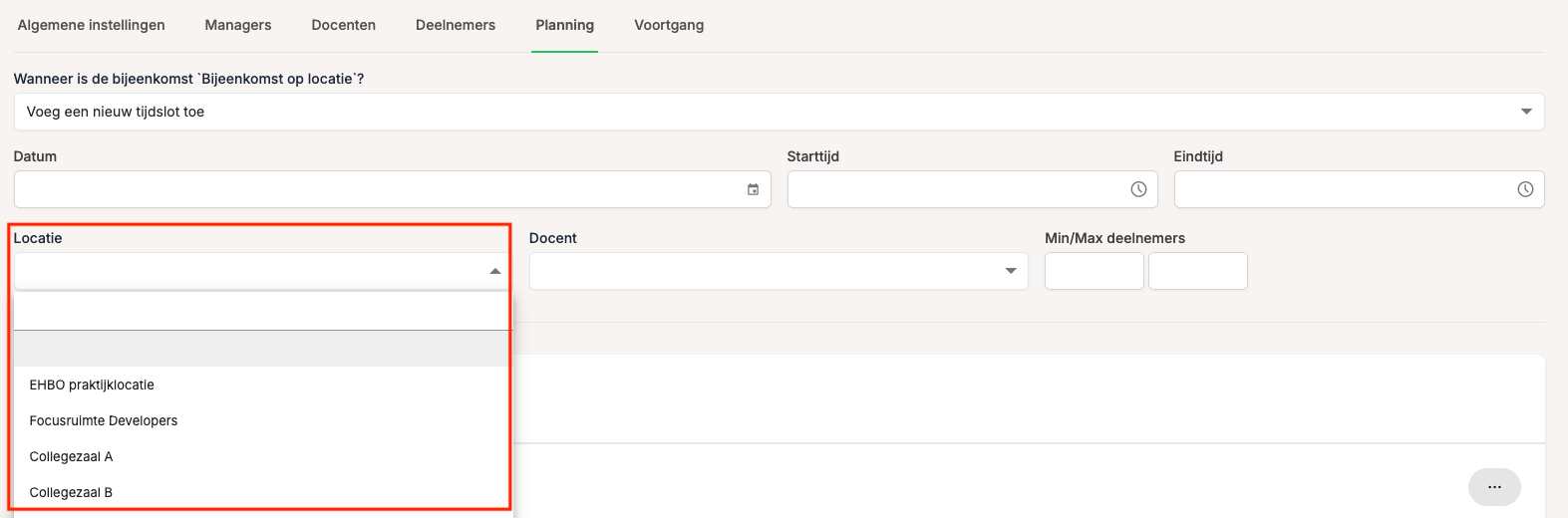Screen dimensions: 1568x518
Task: Click the Locatie dropdown search field
Action: pos(261,311)
